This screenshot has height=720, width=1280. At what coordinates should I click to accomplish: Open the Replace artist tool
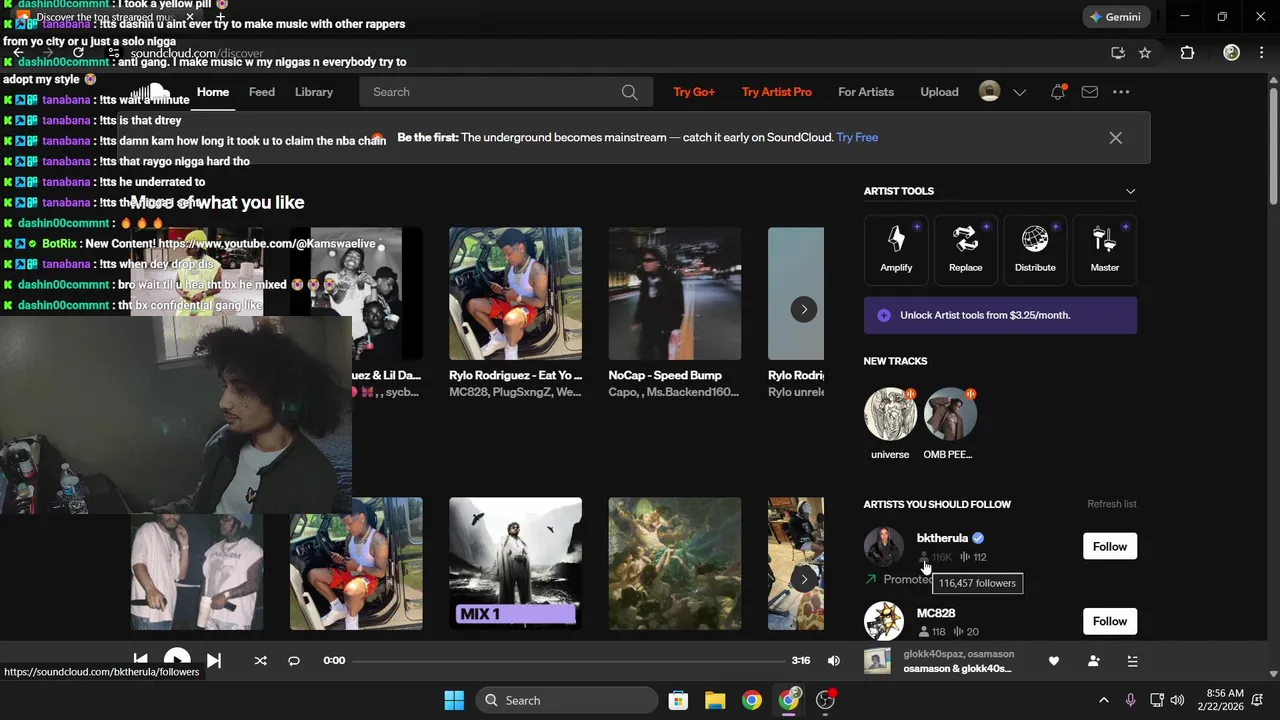click(965, 248)
